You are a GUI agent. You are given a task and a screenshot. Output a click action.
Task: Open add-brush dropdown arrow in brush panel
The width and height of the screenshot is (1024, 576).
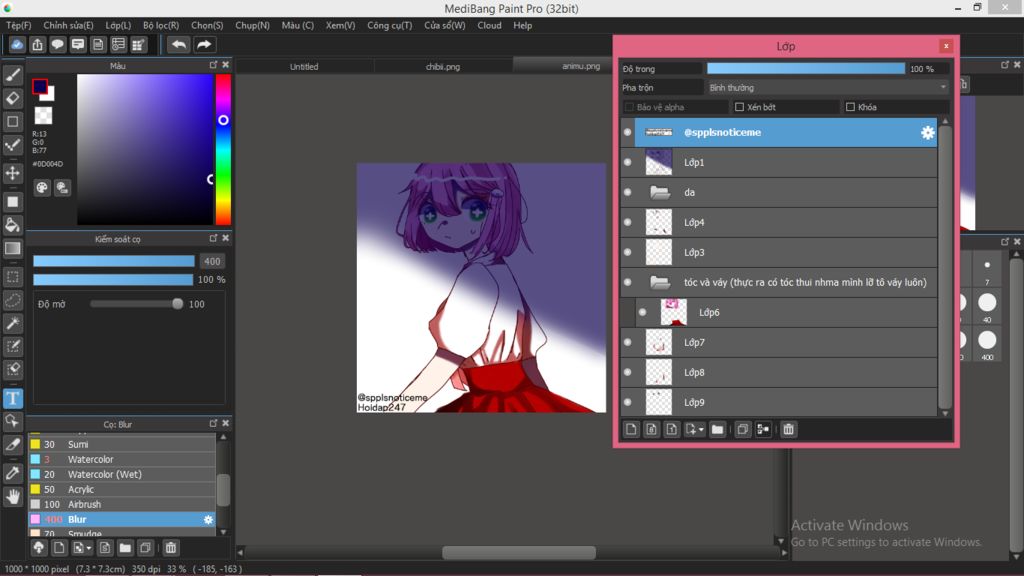89,549
